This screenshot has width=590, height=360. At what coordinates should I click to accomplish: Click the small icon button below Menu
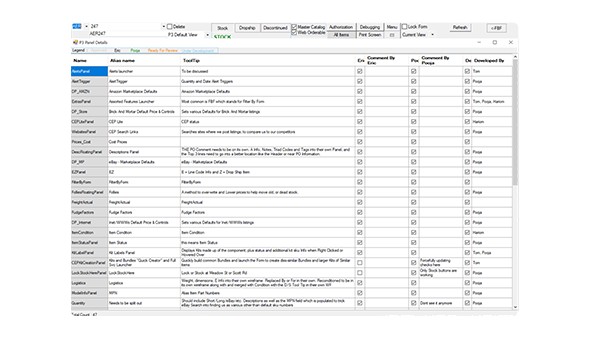[x=392, y=35]
